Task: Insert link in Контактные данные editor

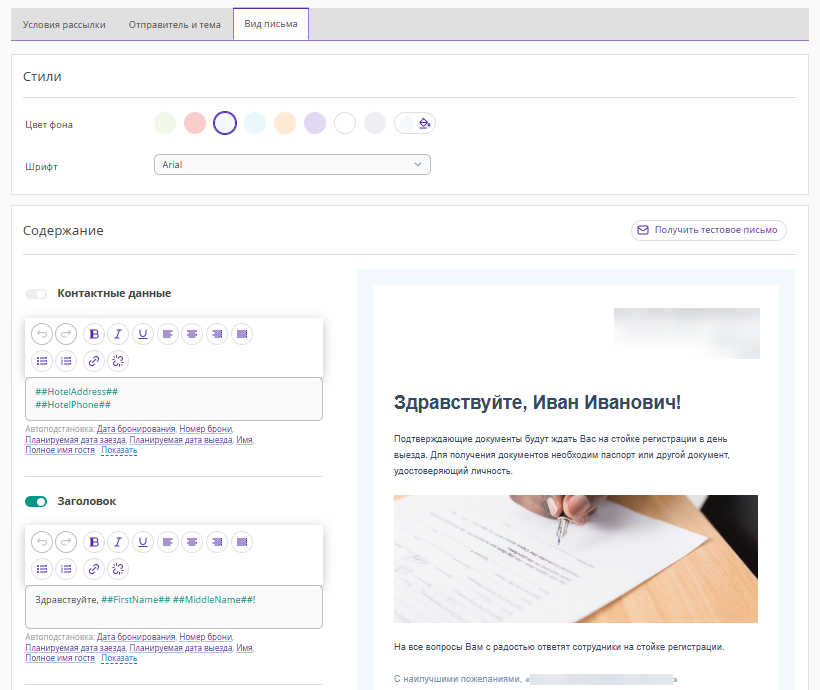Action: pos(94,361)
